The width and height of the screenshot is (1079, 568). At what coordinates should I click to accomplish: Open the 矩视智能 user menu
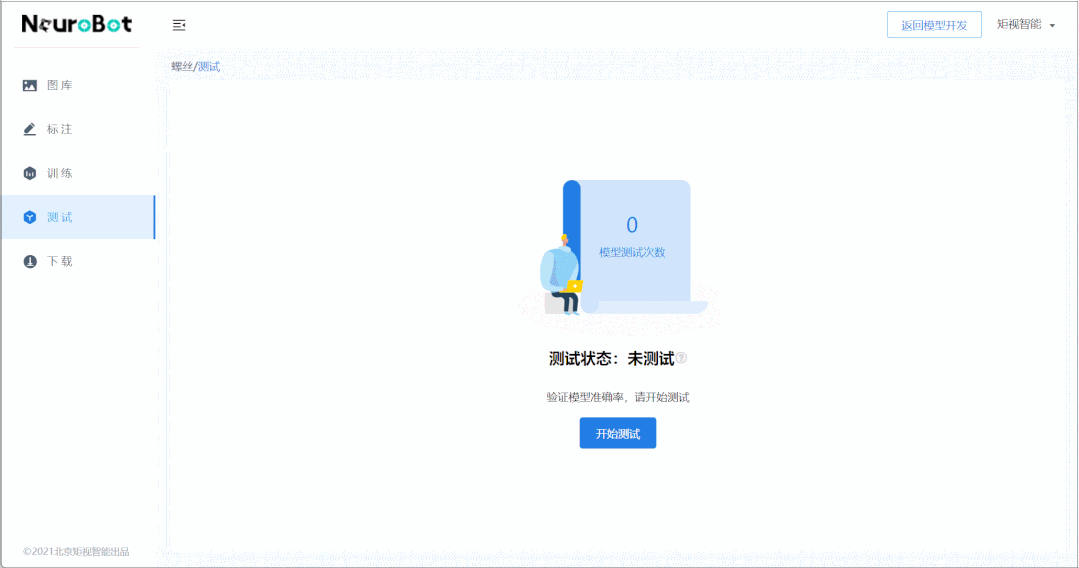point(1018,24)
